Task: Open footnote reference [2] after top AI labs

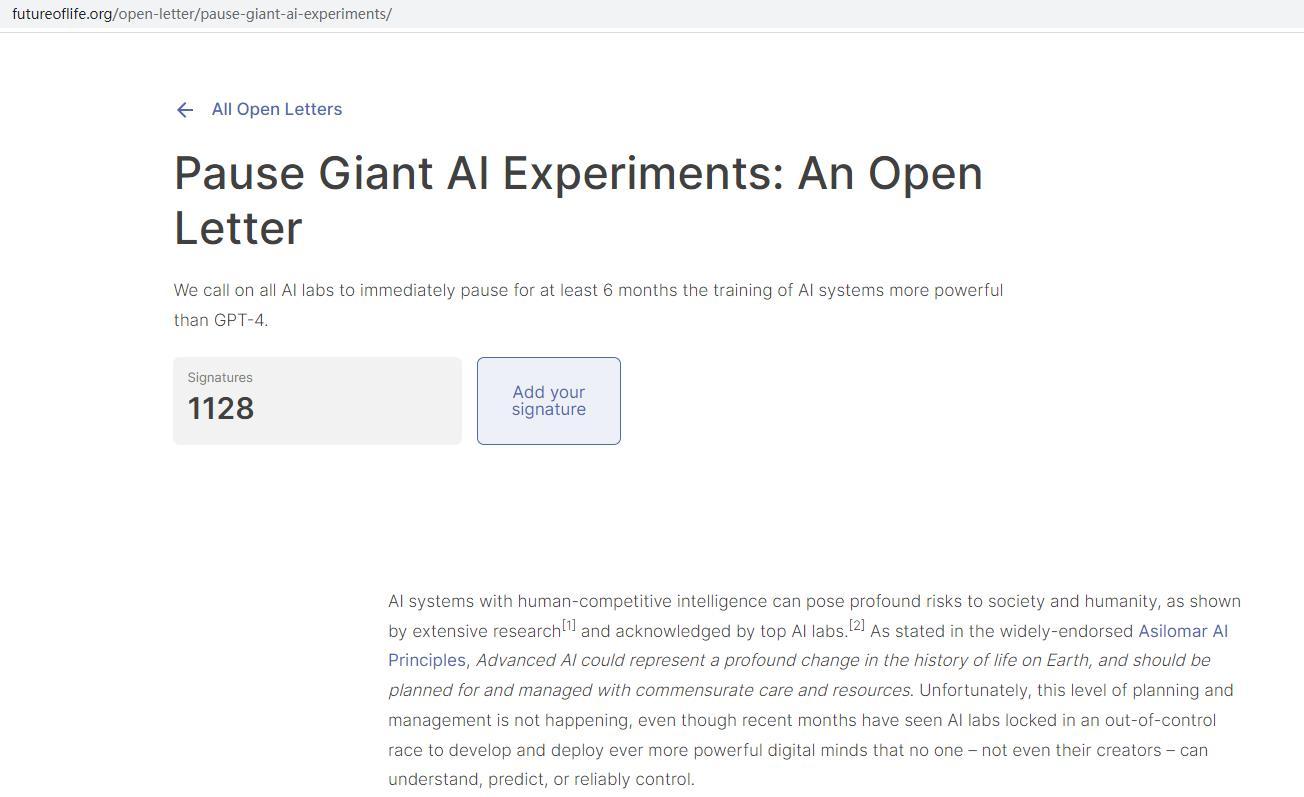Action: click(x=857, y=626)
